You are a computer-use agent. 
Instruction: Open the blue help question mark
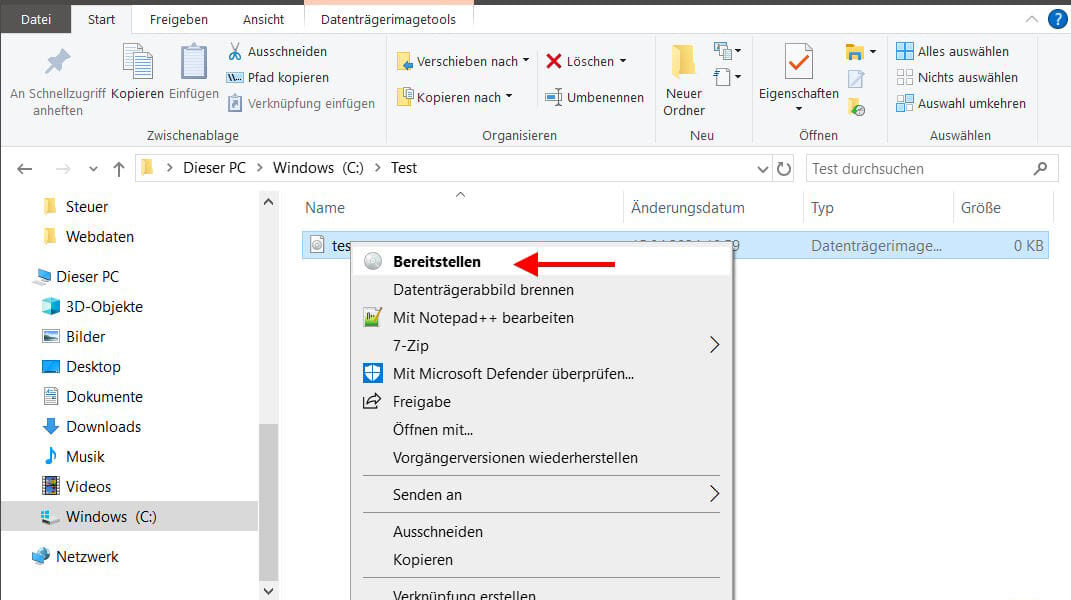pos(1057,19)
